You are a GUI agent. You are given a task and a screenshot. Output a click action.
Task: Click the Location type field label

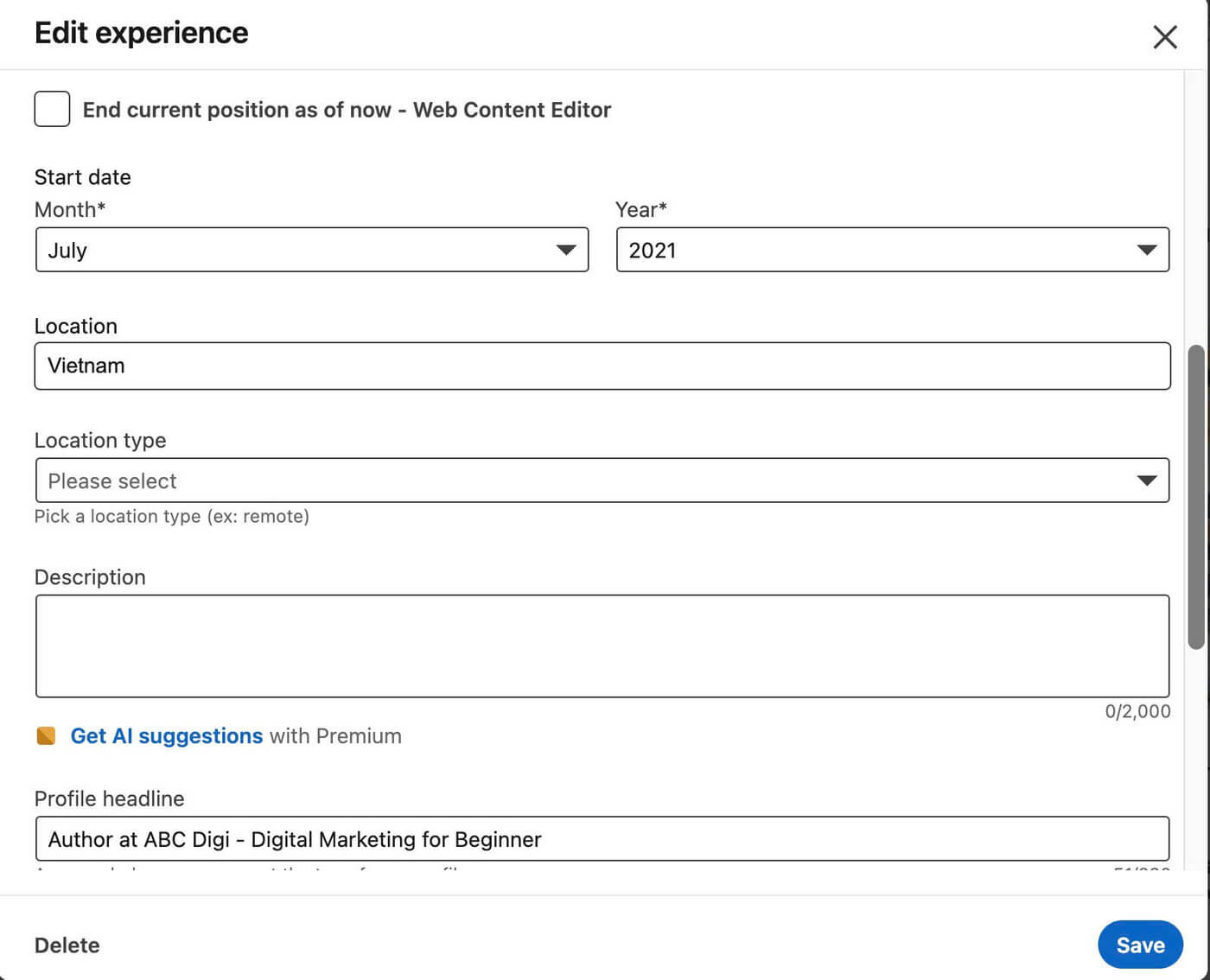[100, 441]
